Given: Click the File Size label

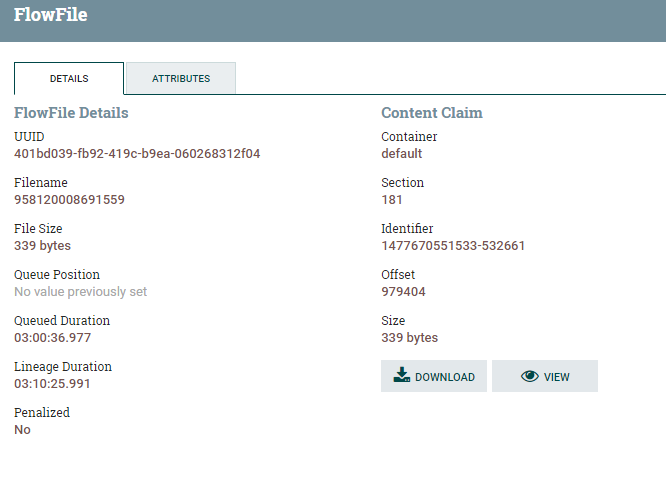Looking at the screenshot, I should point(38,229).
